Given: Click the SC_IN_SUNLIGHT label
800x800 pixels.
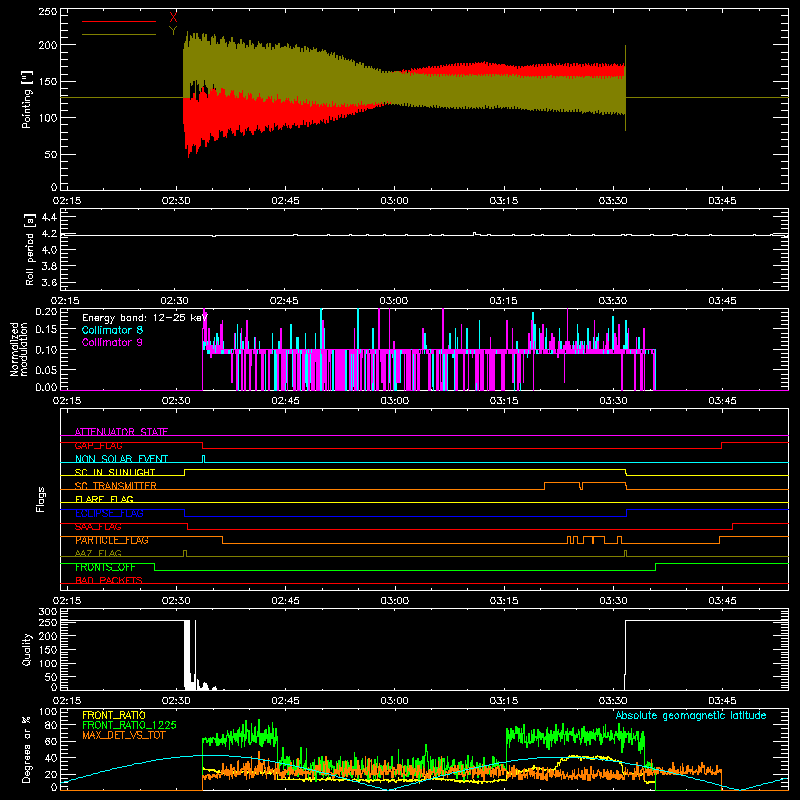Looking at the screenshot, I should tap(115, 472).
